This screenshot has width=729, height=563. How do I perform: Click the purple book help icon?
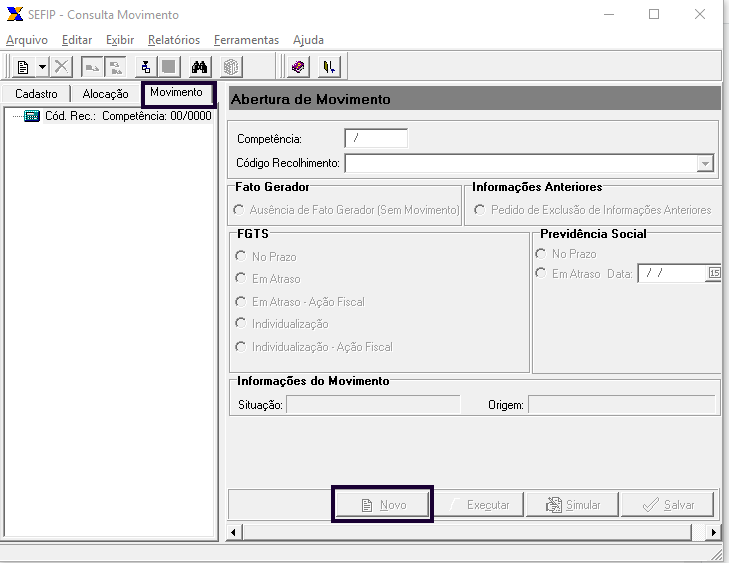click(x=298, y=67)
